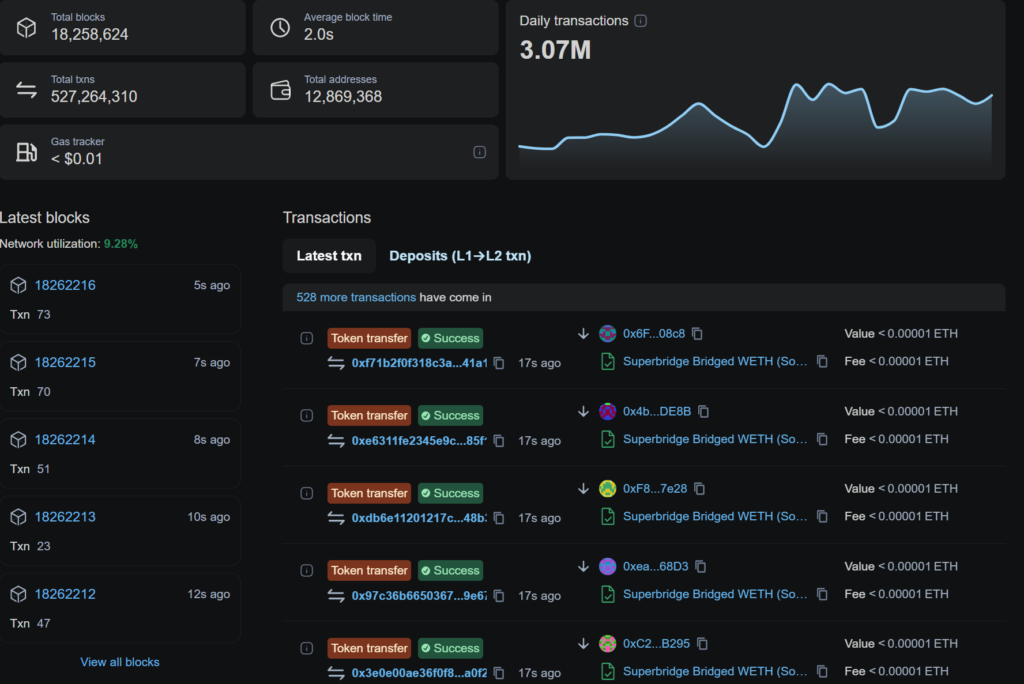Switch to Deposits (L1→L2 txn) tab

(460, 256)
